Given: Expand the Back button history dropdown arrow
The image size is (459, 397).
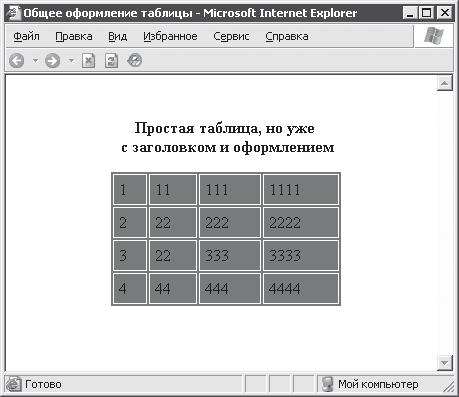Looking at the screenshot, I should (x=35, y=61).
